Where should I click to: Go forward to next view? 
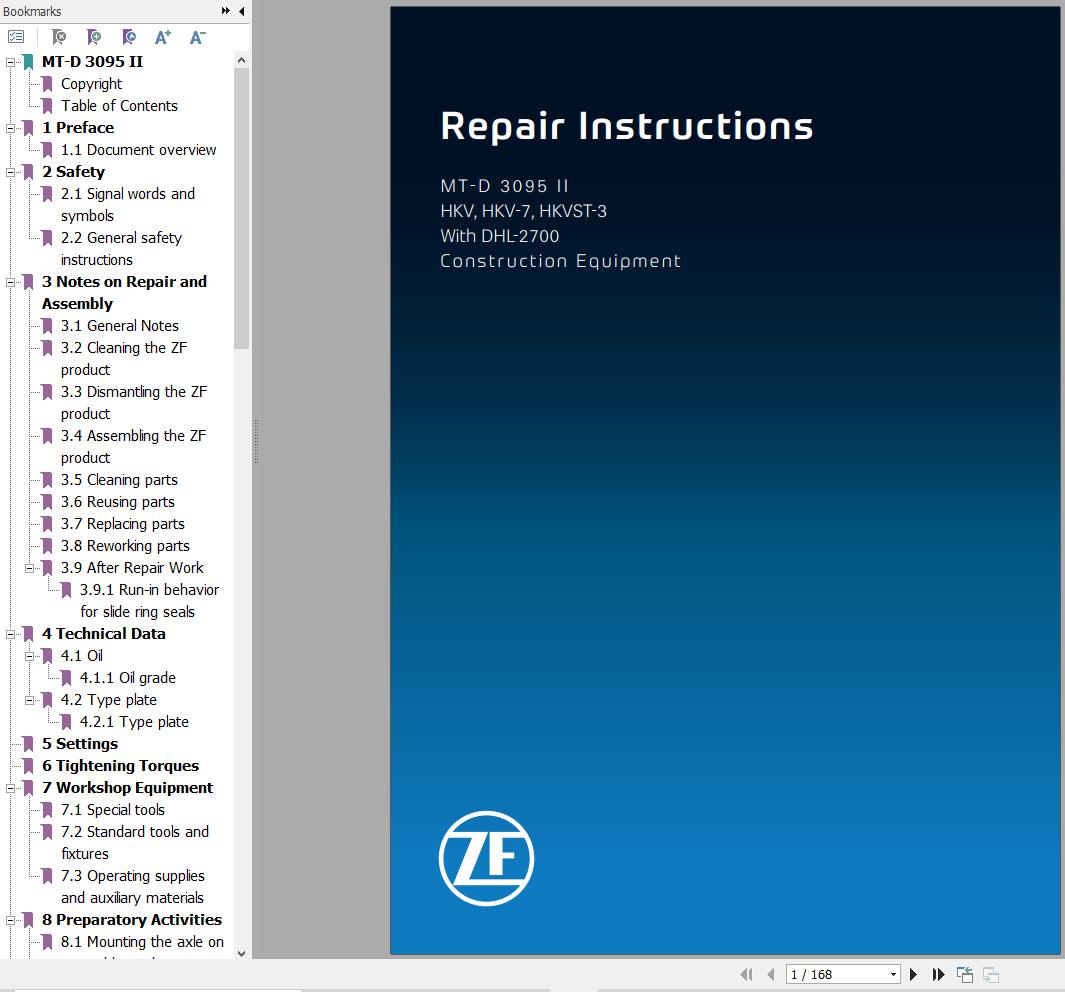[x=990, y=974]
